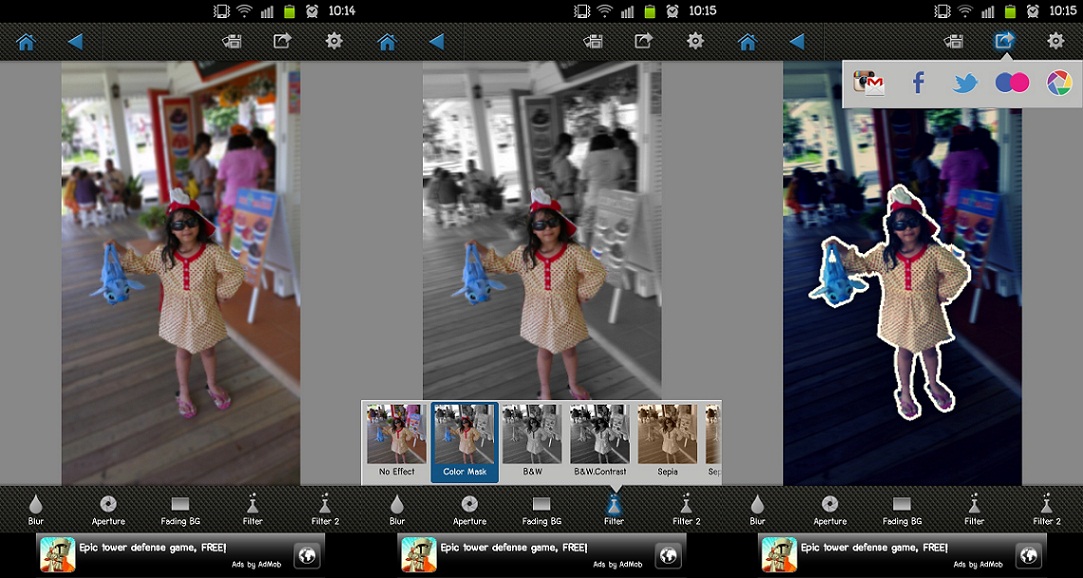
Task: Select Aperture tool in share-popup screen
Action: pos(830,510)
